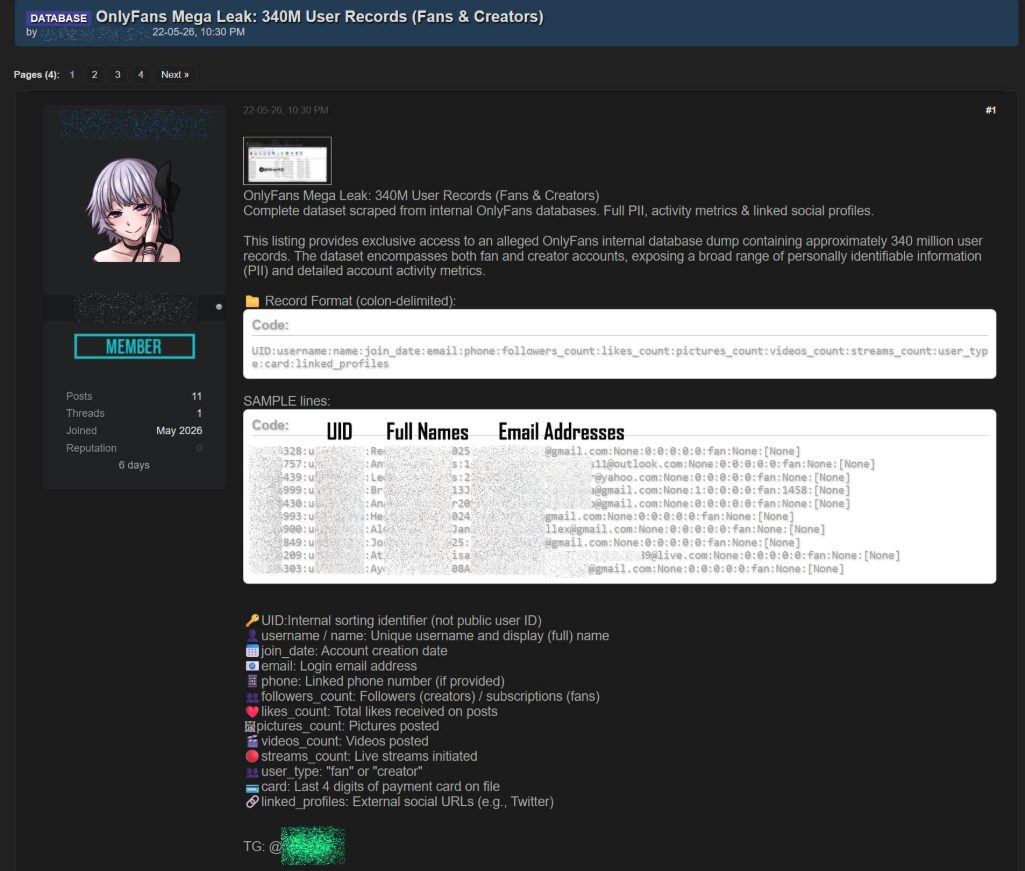The width and height of the screenshot is (1025, 871).
Task: Click the DATABASE thread prefix tag
Action: 58,18
